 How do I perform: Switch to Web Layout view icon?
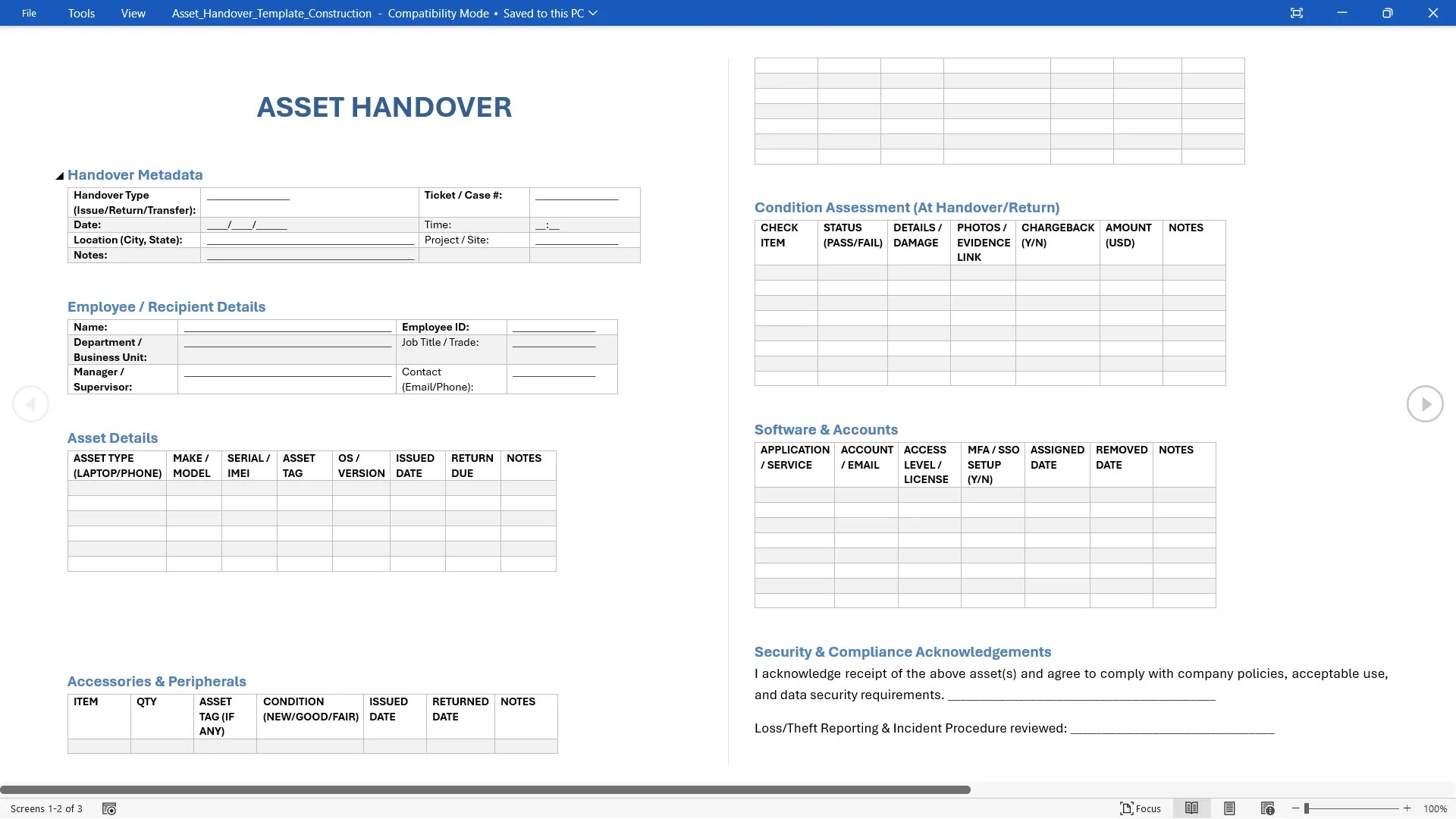(x=1267, y=808)
